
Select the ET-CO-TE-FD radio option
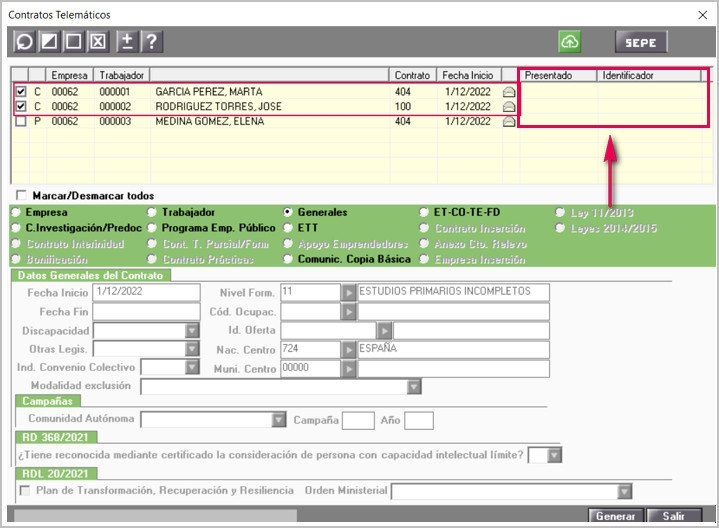point(424,212)
